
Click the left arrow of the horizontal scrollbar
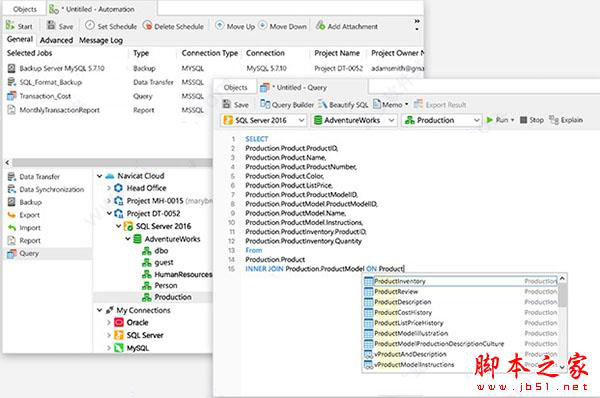tap(7, 163)
